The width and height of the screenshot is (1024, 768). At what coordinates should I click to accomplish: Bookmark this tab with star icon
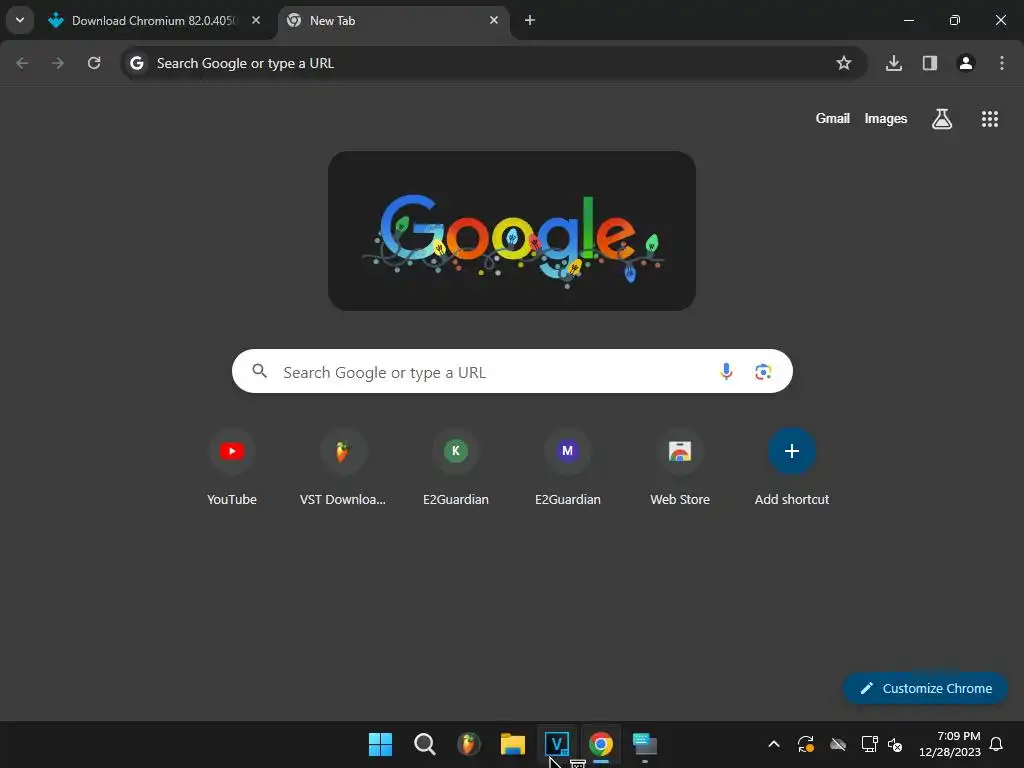tap(844, 63)
